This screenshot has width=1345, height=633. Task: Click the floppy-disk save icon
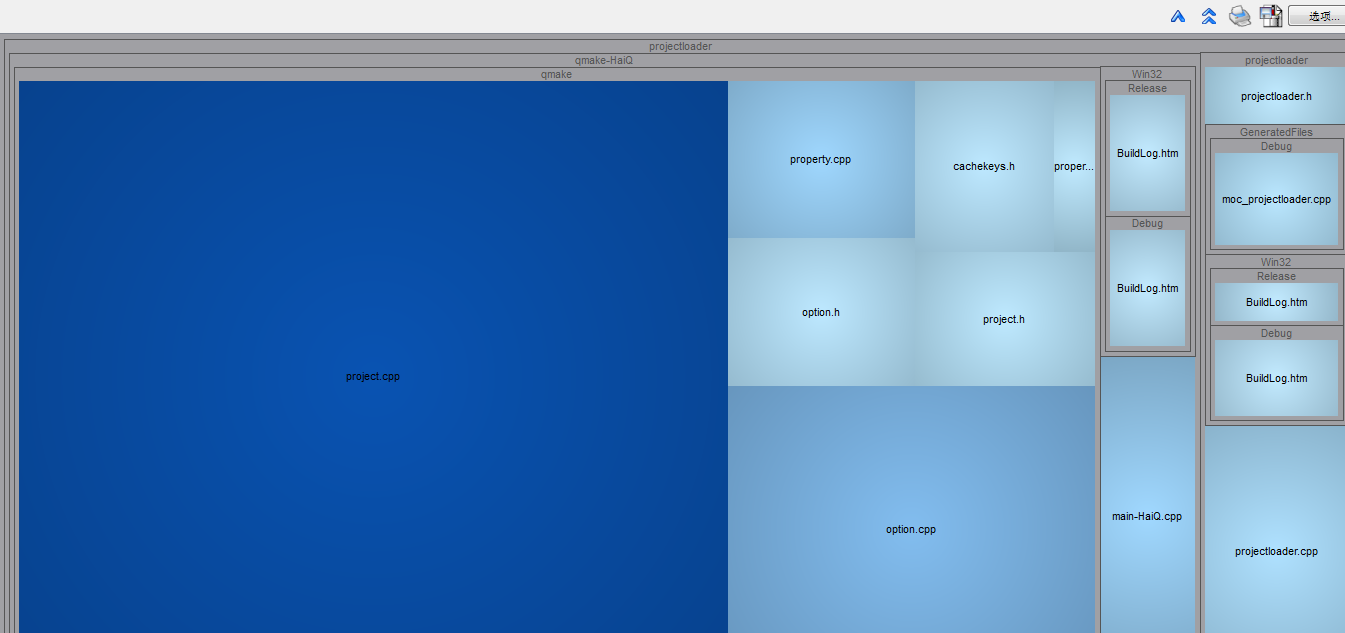click(1271, 16)
